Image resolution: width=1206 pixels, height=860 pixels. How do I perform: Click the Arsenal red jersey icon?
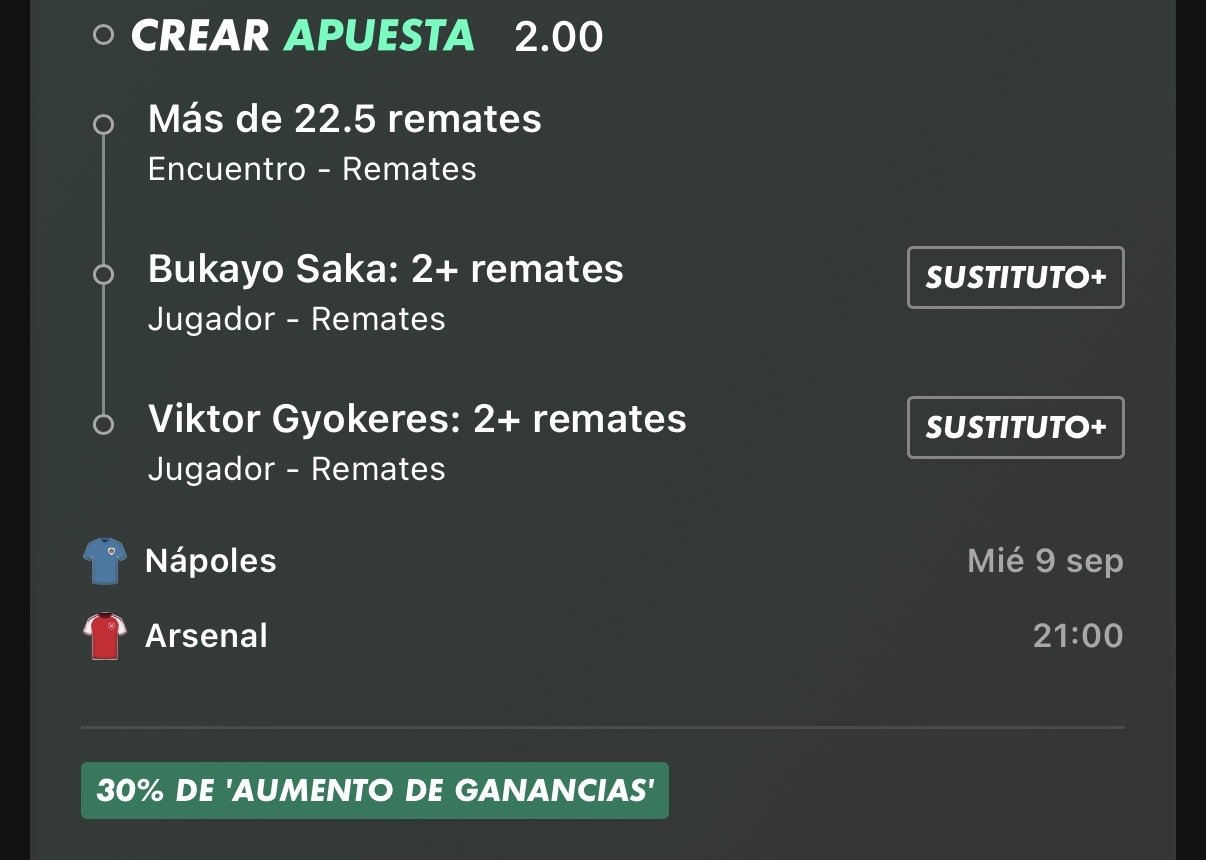(x=104, y=636)
